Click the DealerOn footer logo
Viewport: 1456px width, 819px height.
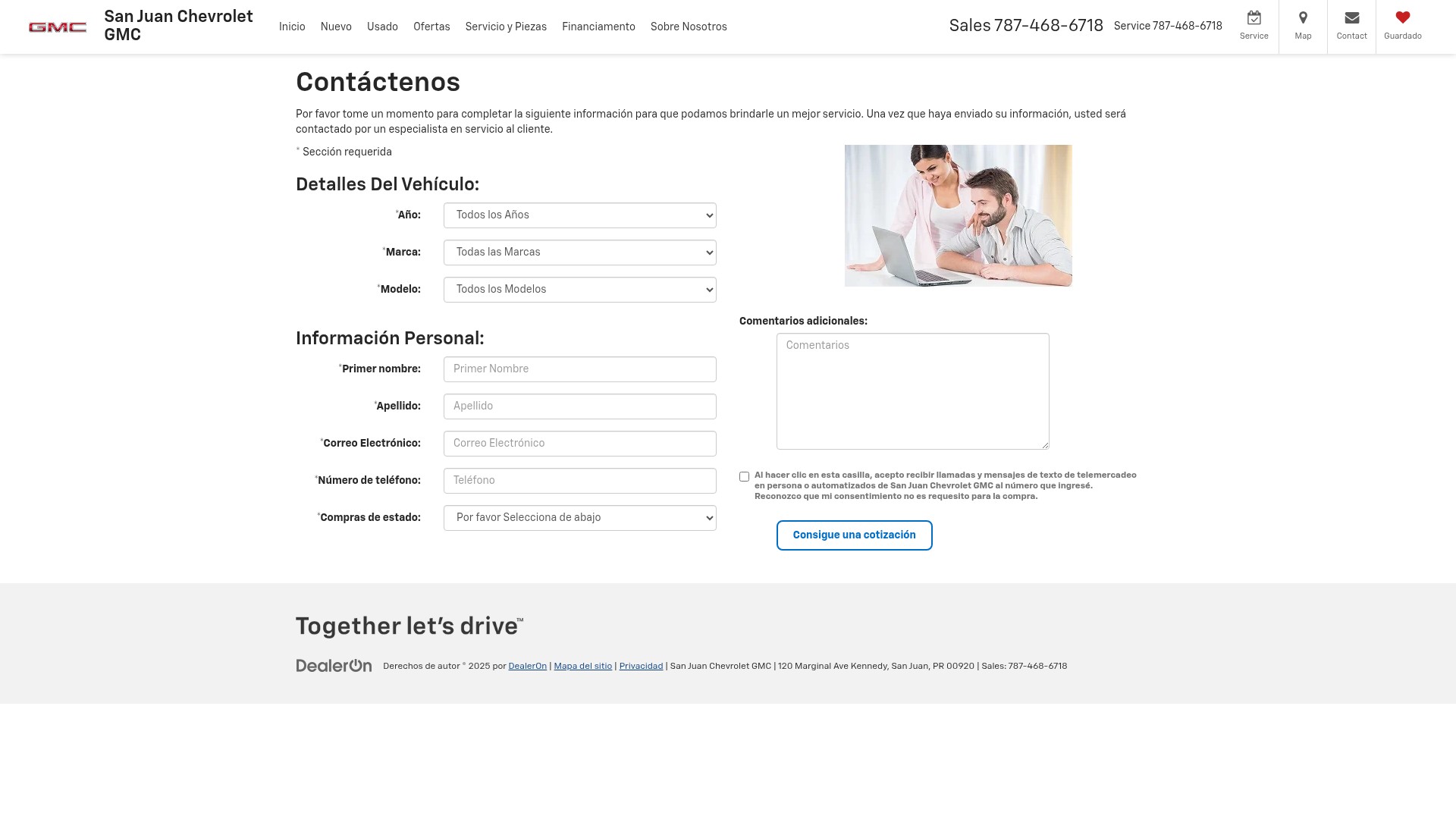coord(334,666)
